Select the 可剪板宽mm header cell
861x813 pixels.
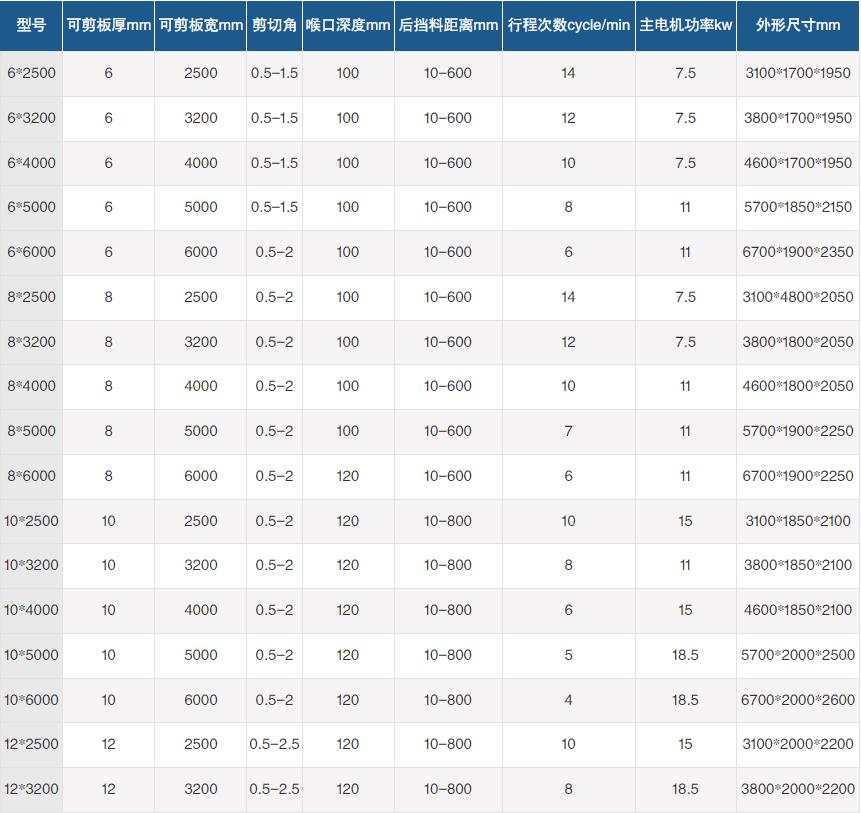pyautogui.click(x=200, y=25)
